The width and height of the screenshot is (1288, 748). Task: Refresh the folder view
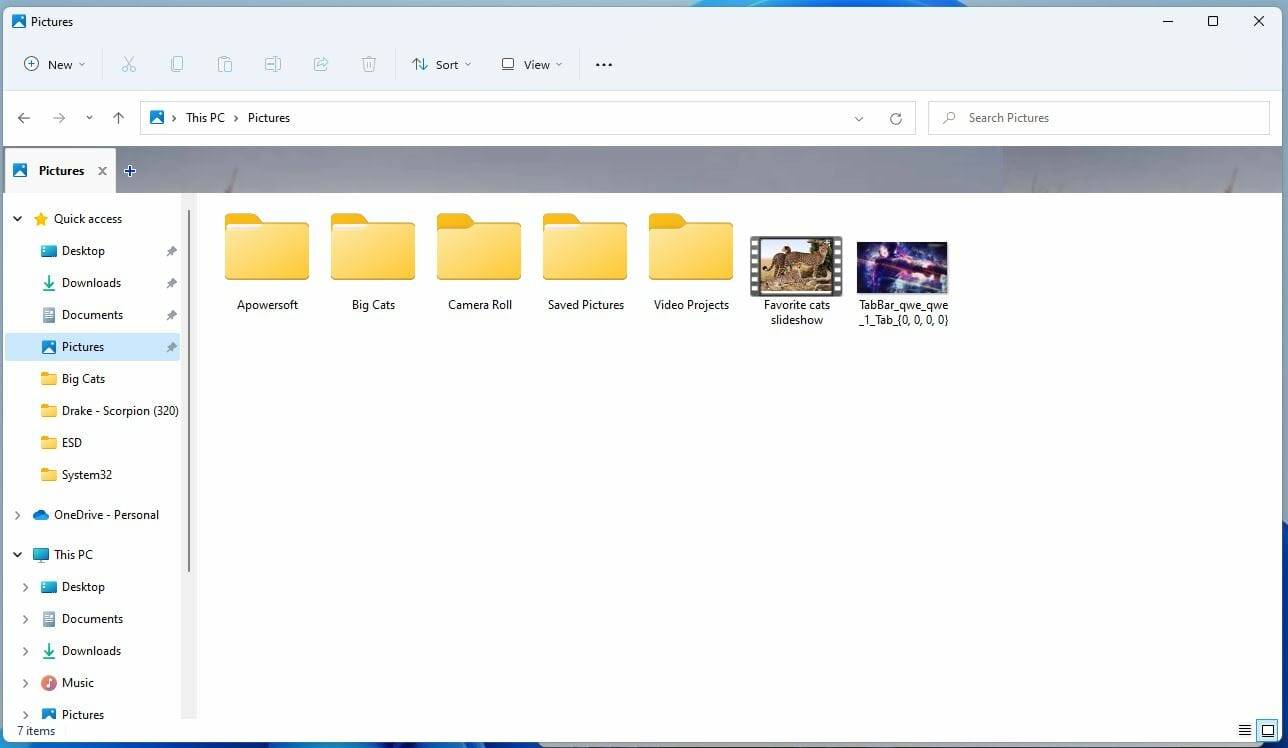[x=896, y=117]
